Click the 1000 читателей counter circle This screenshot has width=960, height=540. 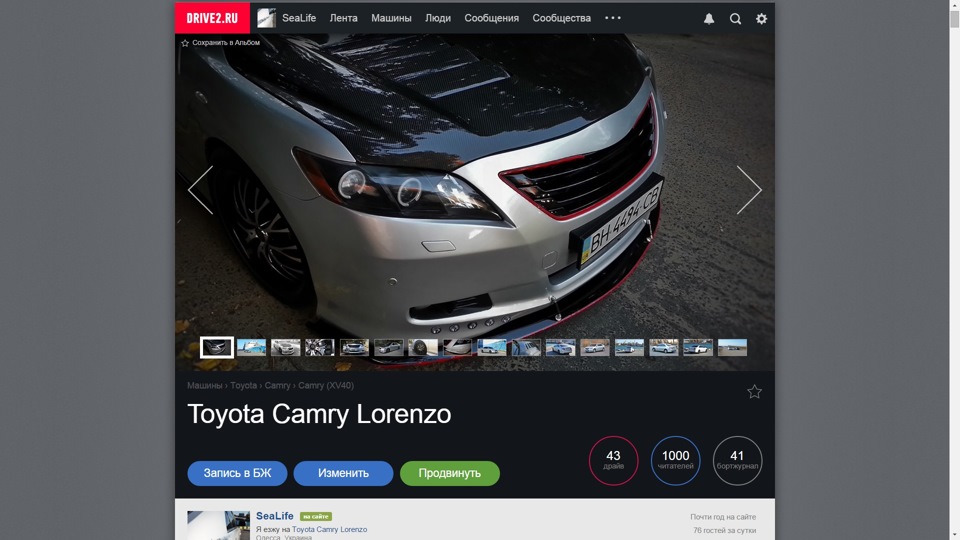tap(675, 461)
